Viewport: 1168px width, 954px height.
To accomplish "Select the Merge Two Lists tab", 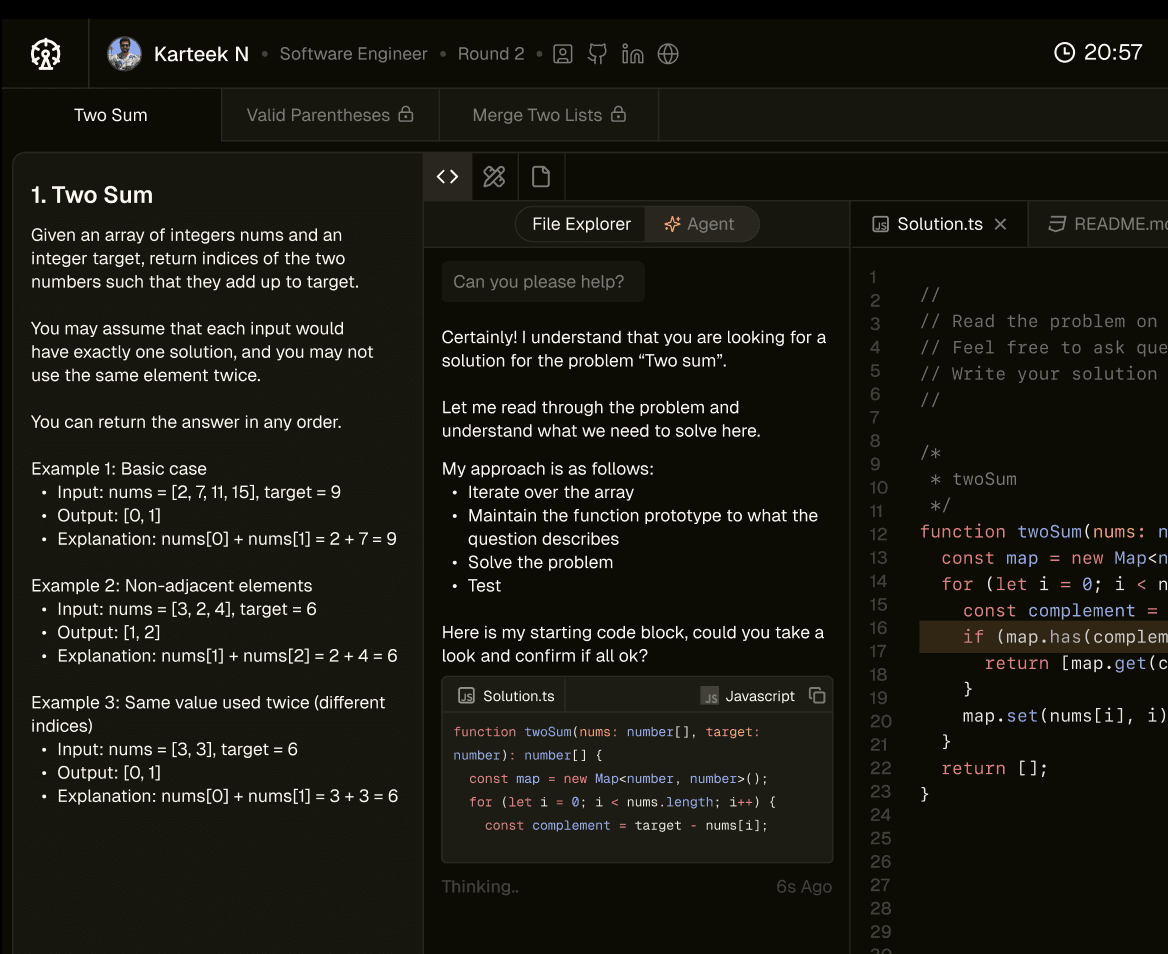I will coord(549,115).
